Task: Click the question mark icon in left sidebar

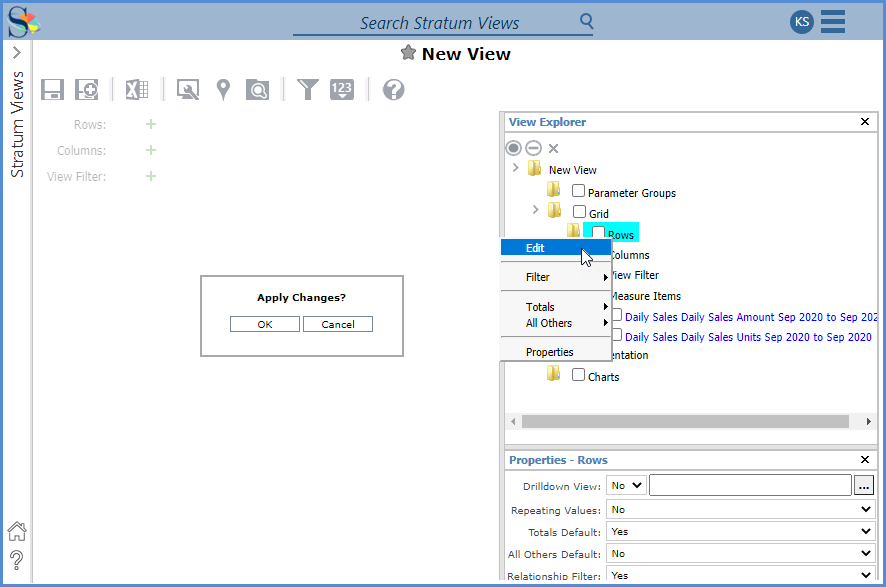Action: [x=16, y=560]
